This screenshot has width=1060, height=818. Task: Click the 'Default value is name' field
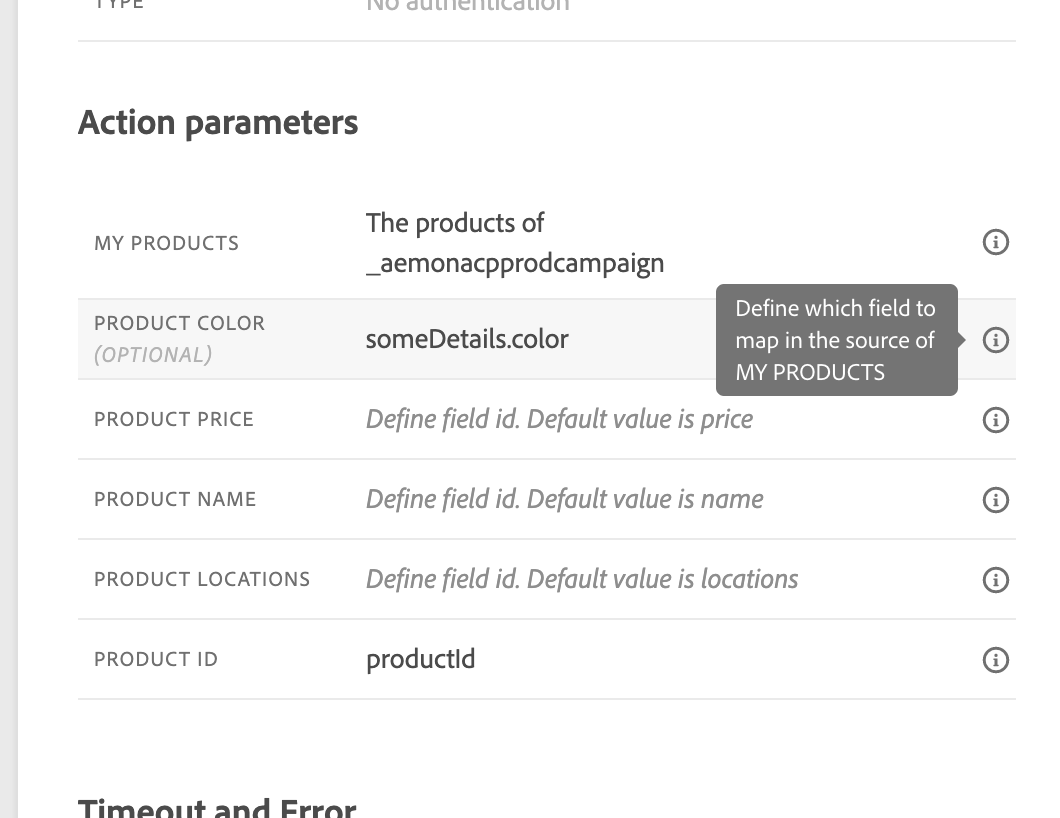[564, 499]
